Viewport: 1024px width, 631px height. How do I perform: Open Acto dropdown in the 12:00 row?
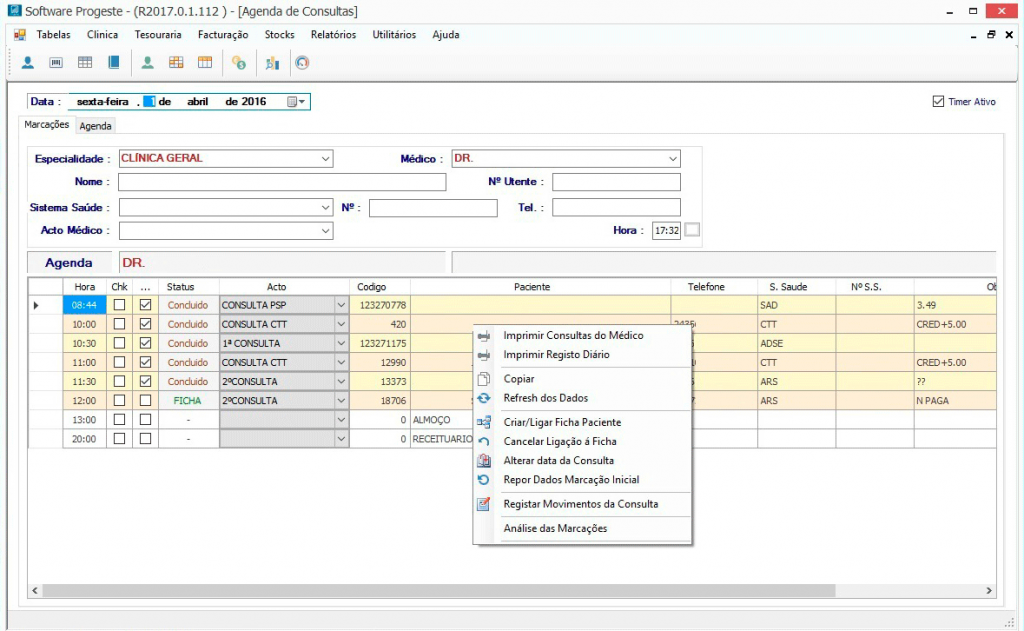click(341, 400)
